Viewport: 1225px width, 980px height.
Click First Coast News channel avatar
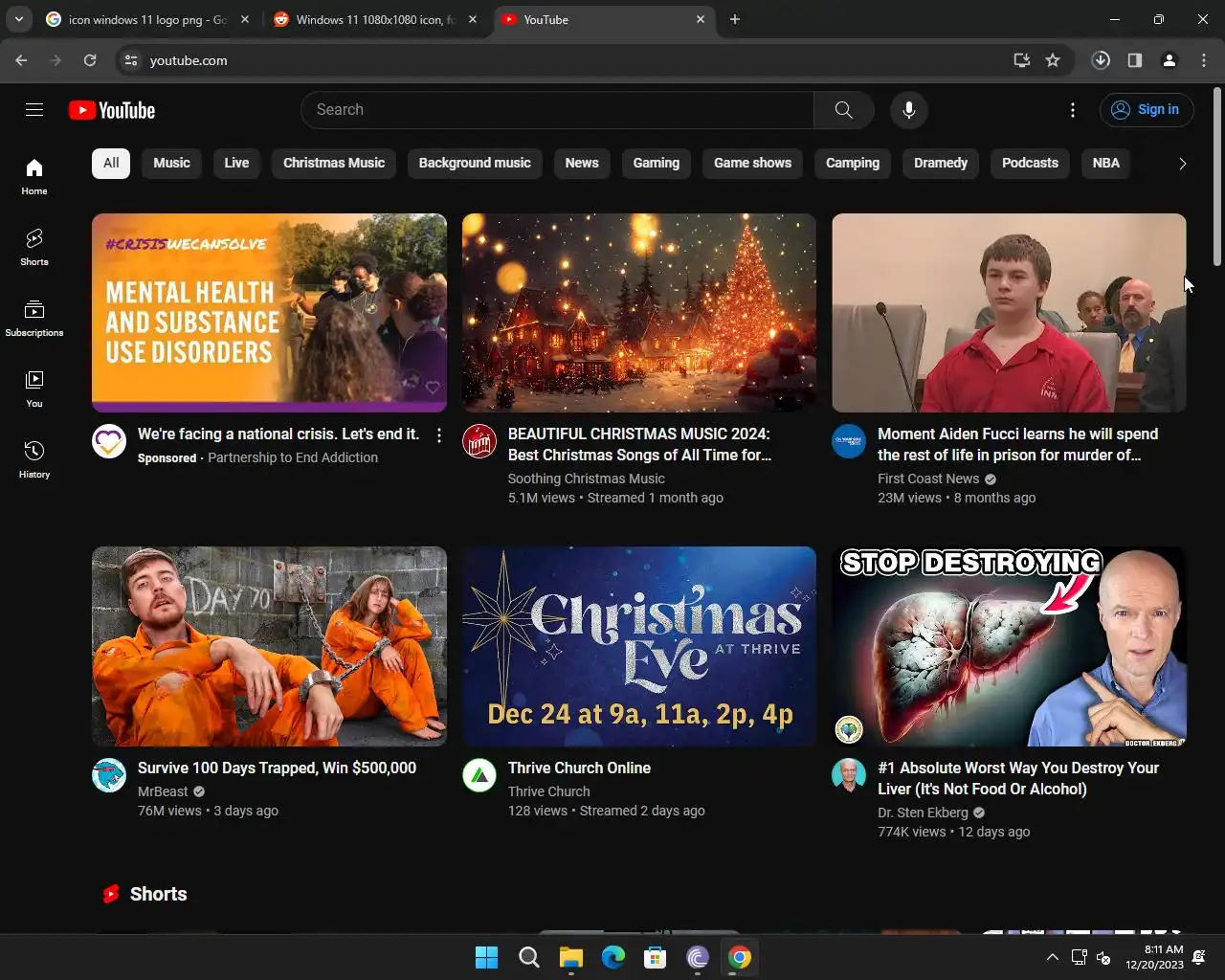pos(849,441)
